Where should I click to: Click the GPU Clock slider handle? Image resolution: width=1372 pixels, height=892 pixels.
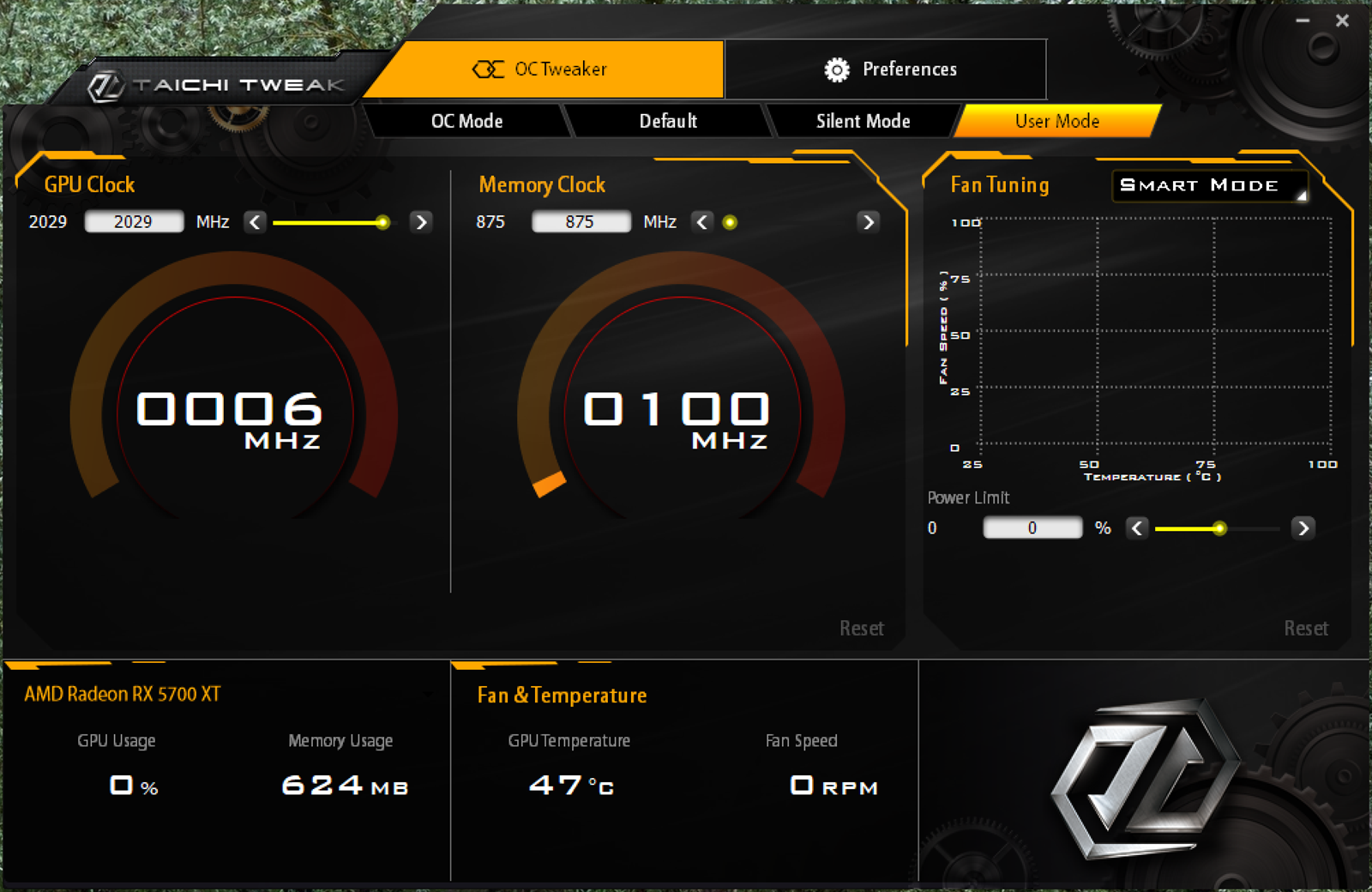click(382, 222)
